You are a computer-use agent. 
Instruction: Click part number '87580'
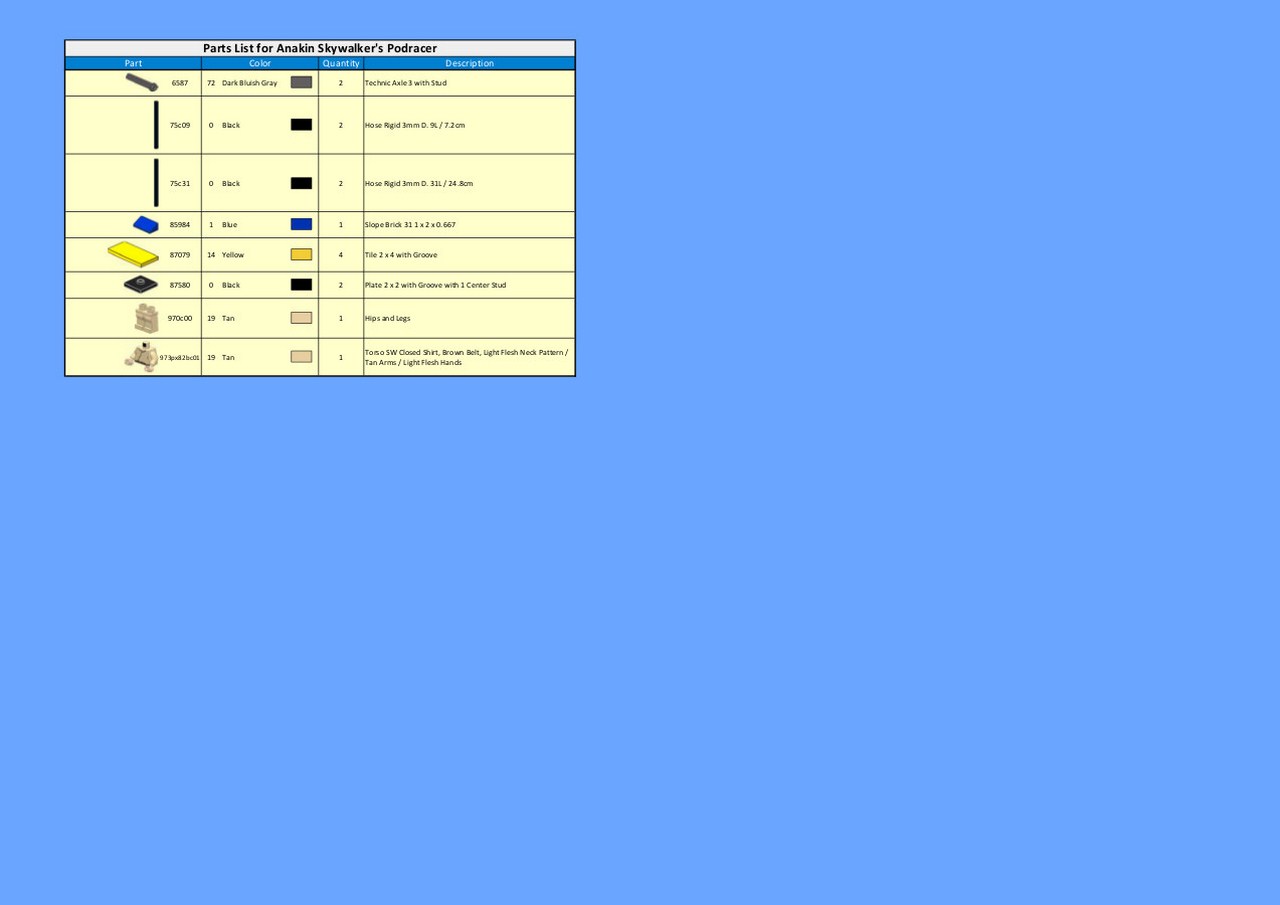point(180,285)
